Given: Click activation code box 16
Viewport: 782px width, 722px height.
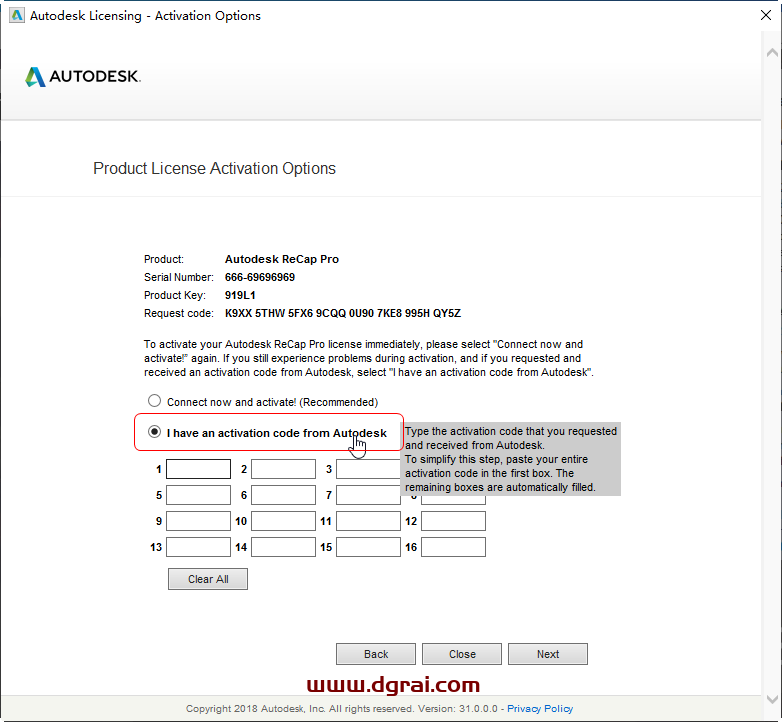Looking at the screenshot, I should pos(453,547).
